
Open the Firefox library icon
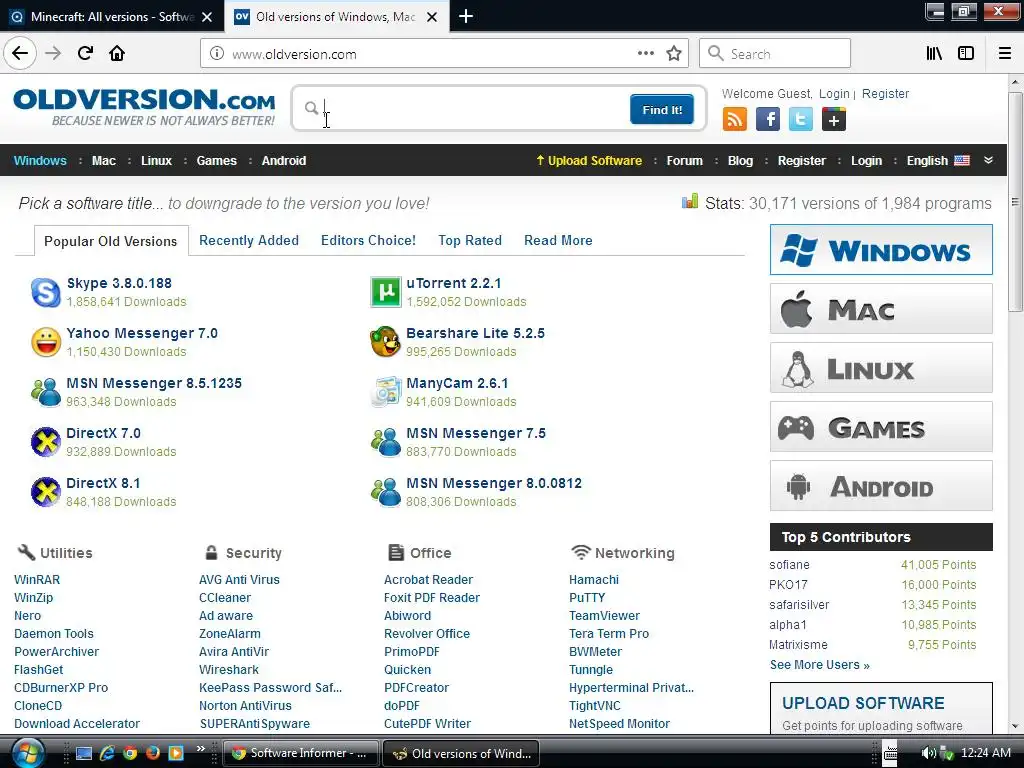pyautogui.click(x=934, y=54)
